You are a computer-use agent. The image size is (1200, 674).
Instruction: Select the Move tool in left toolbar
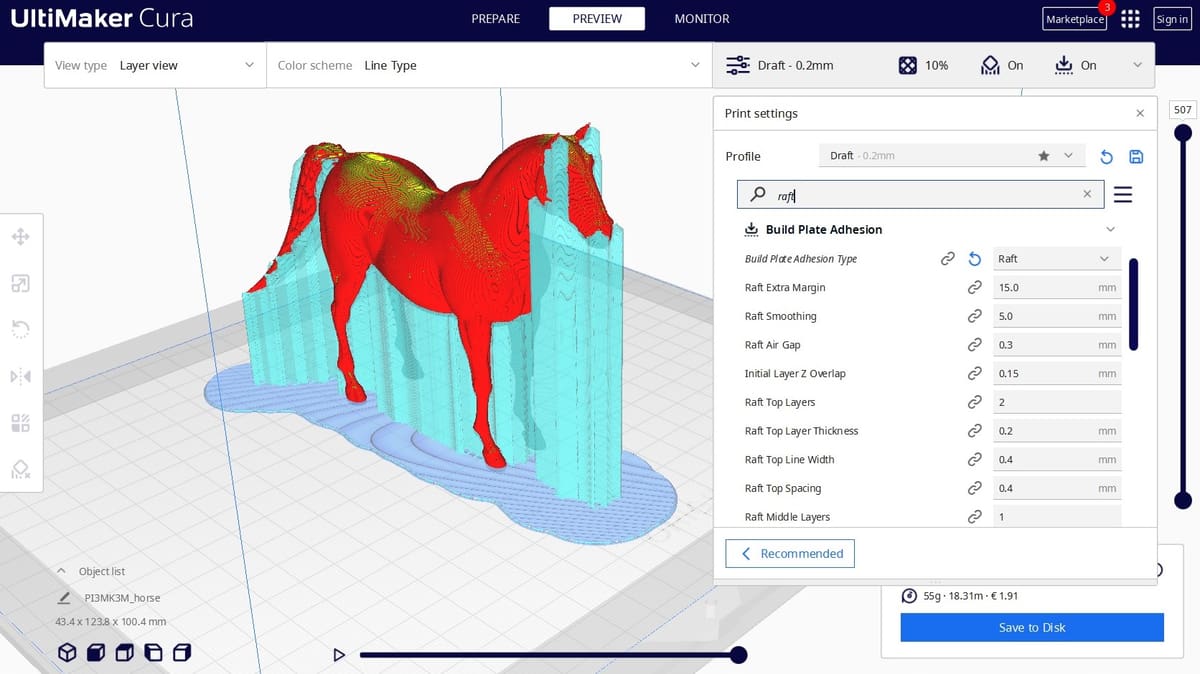[x=20, y=237]
